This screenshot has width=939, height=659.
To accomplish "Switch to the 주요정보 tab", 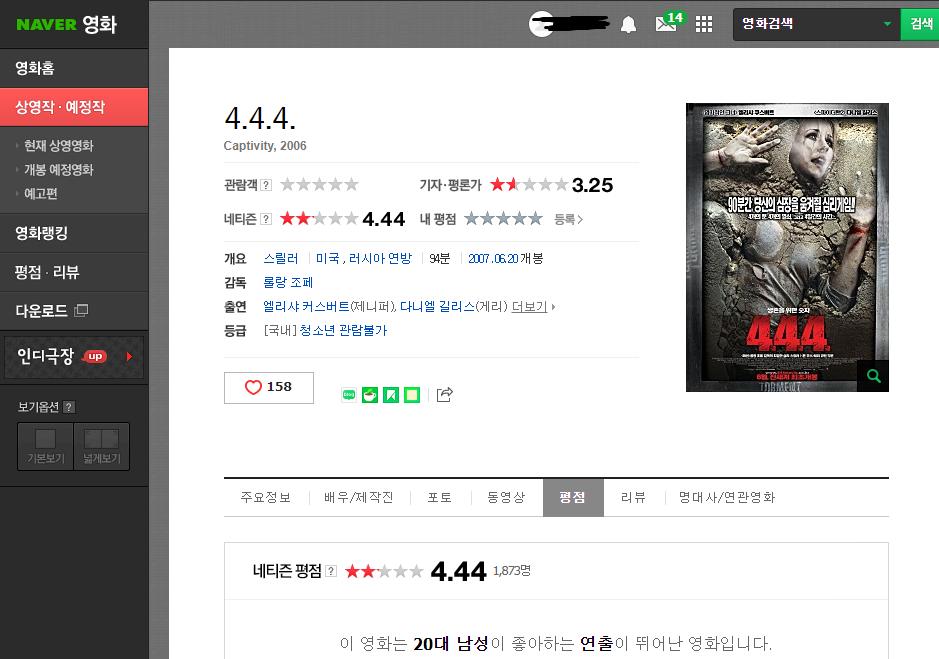I will (x=265, y=497).
